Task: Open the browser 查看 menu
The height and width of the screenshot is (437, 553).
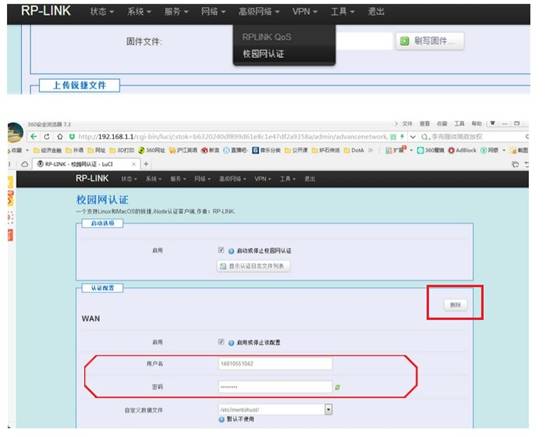Action: pos(425,124)
